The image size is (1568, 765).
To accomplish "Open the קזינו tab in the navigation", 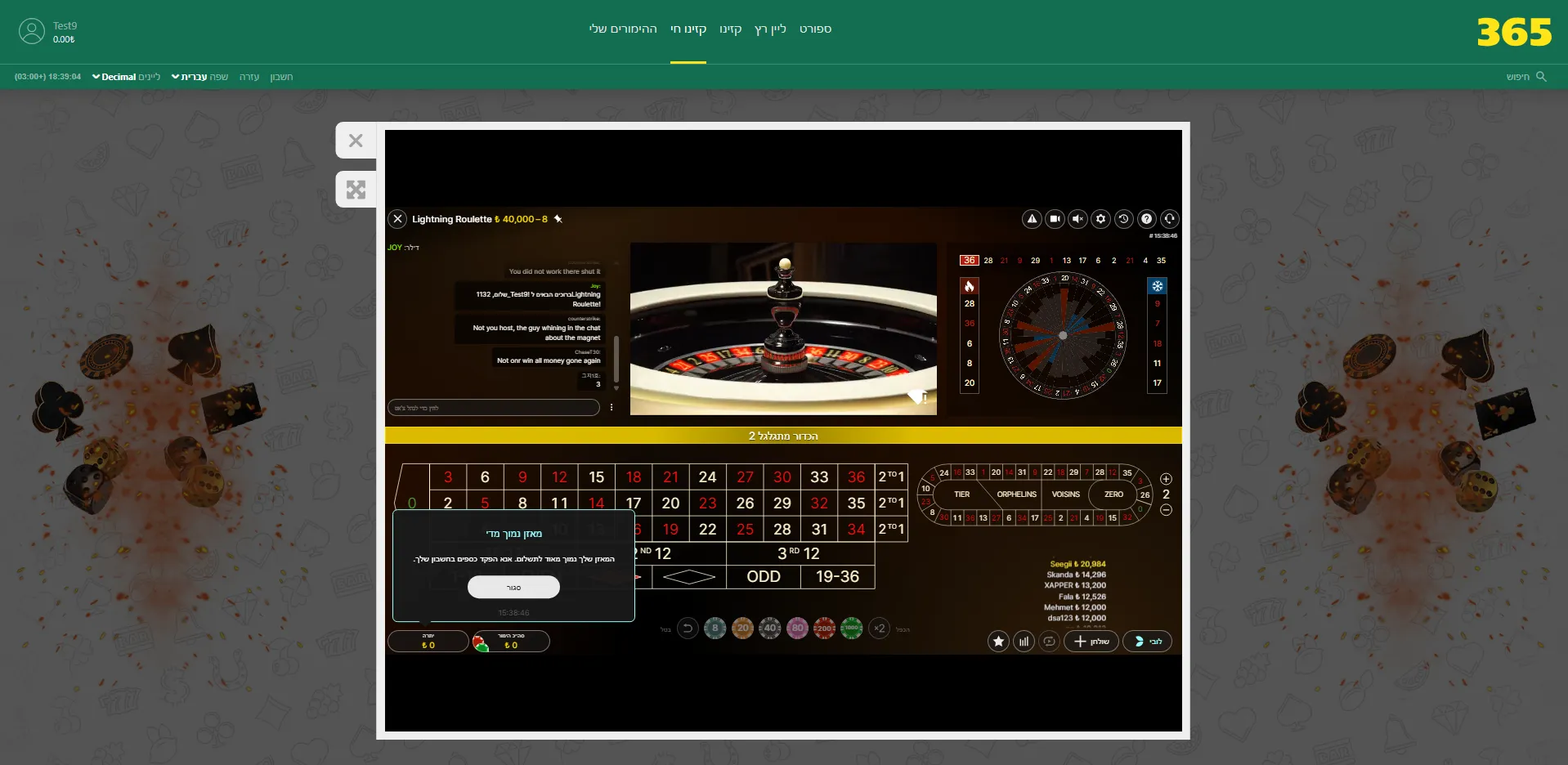I will (731, 29).
